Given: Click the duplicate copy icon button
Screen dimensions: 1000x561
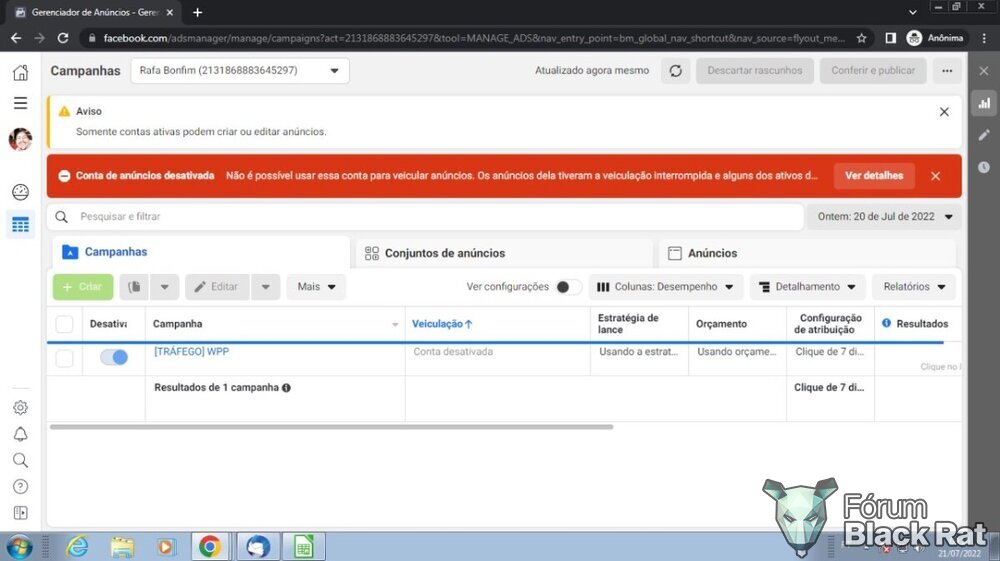Looking at the screenshot, I should pyautogui.click(x=134, y=287).
